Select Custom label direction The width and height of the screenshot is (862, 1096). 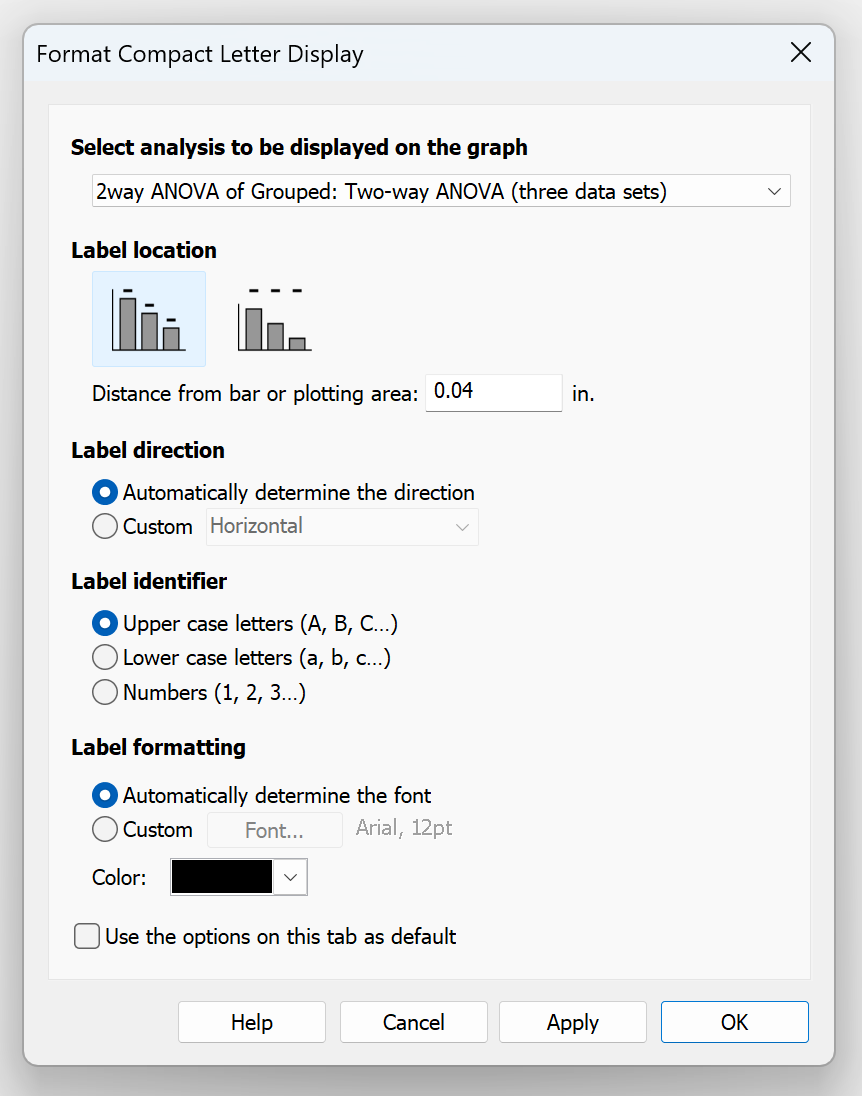[104, 526]
